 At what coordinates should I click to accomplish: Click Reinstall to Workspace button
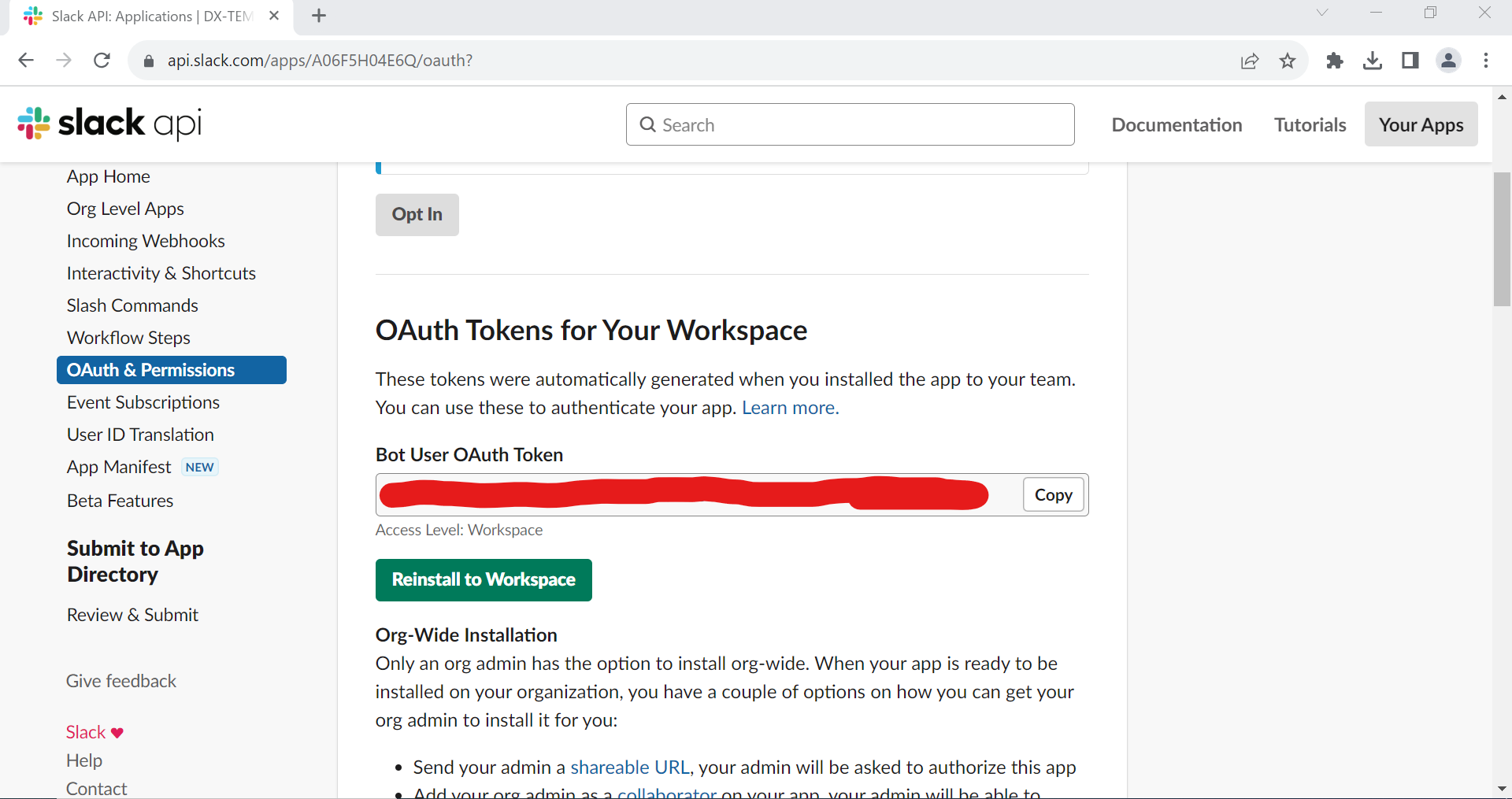pyautogui.click(x=484, y=580)
